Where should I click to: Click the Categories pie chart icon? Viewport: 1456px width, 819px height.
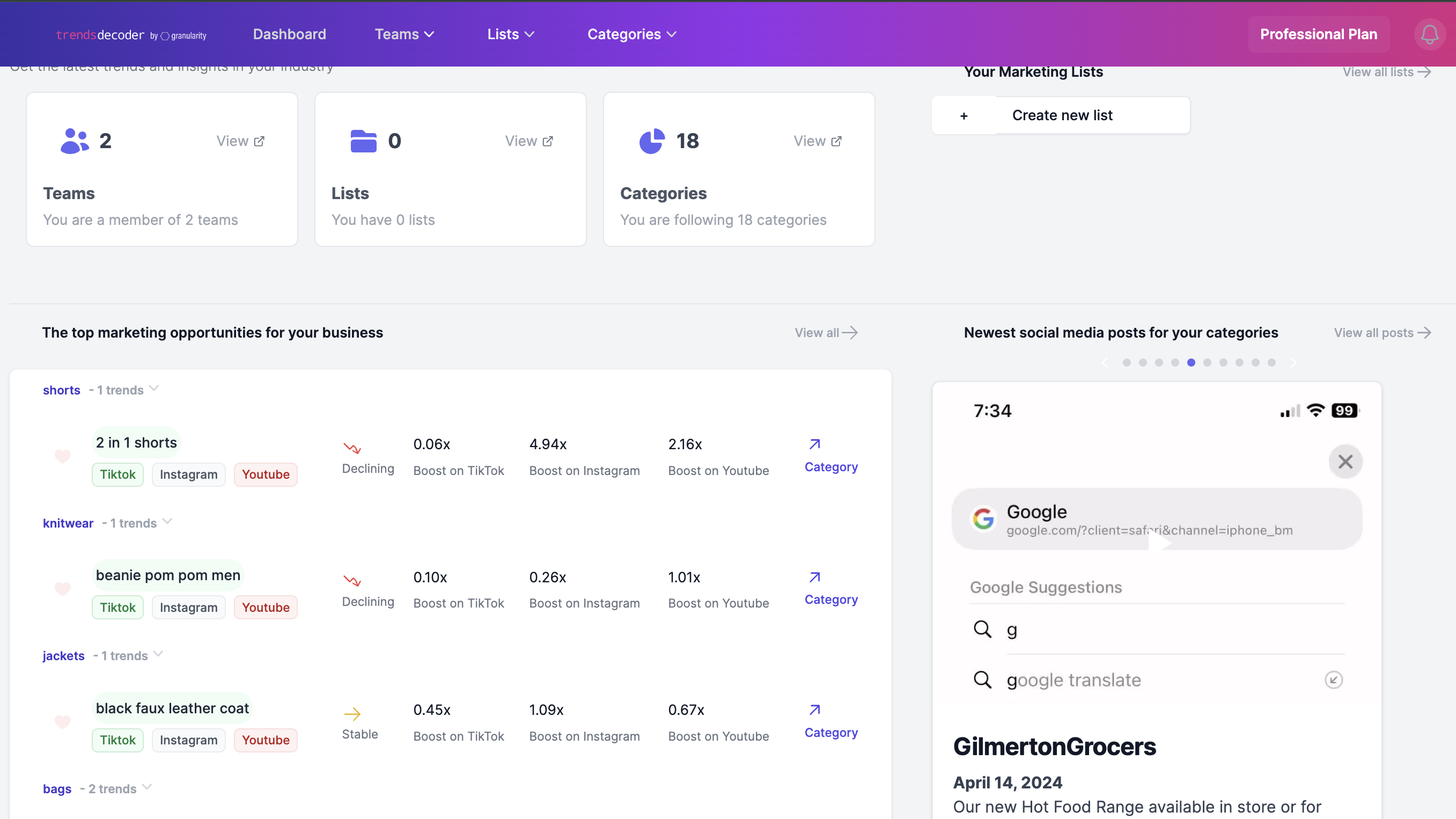(x=652, y=141)
